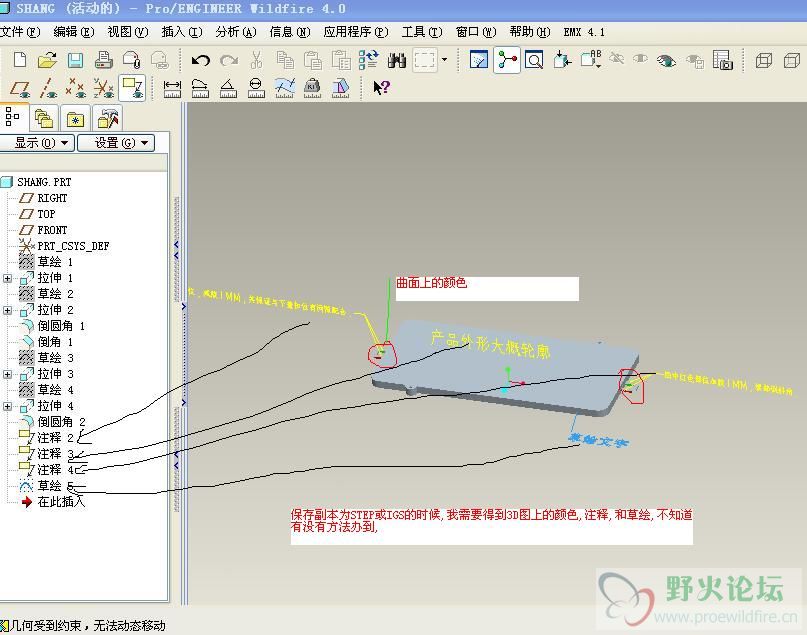Repaint the graphics window
The image size is (807, 635).
(479, 60)
